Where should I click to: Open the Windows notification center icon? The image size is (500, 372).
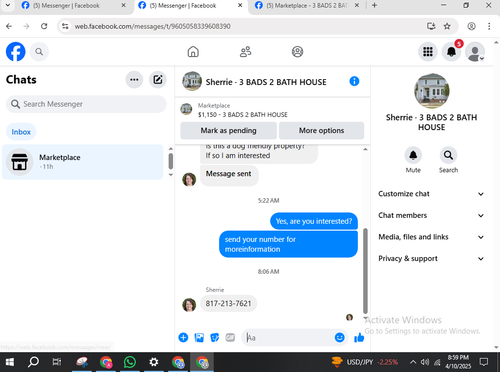click(x=484, y=362)
